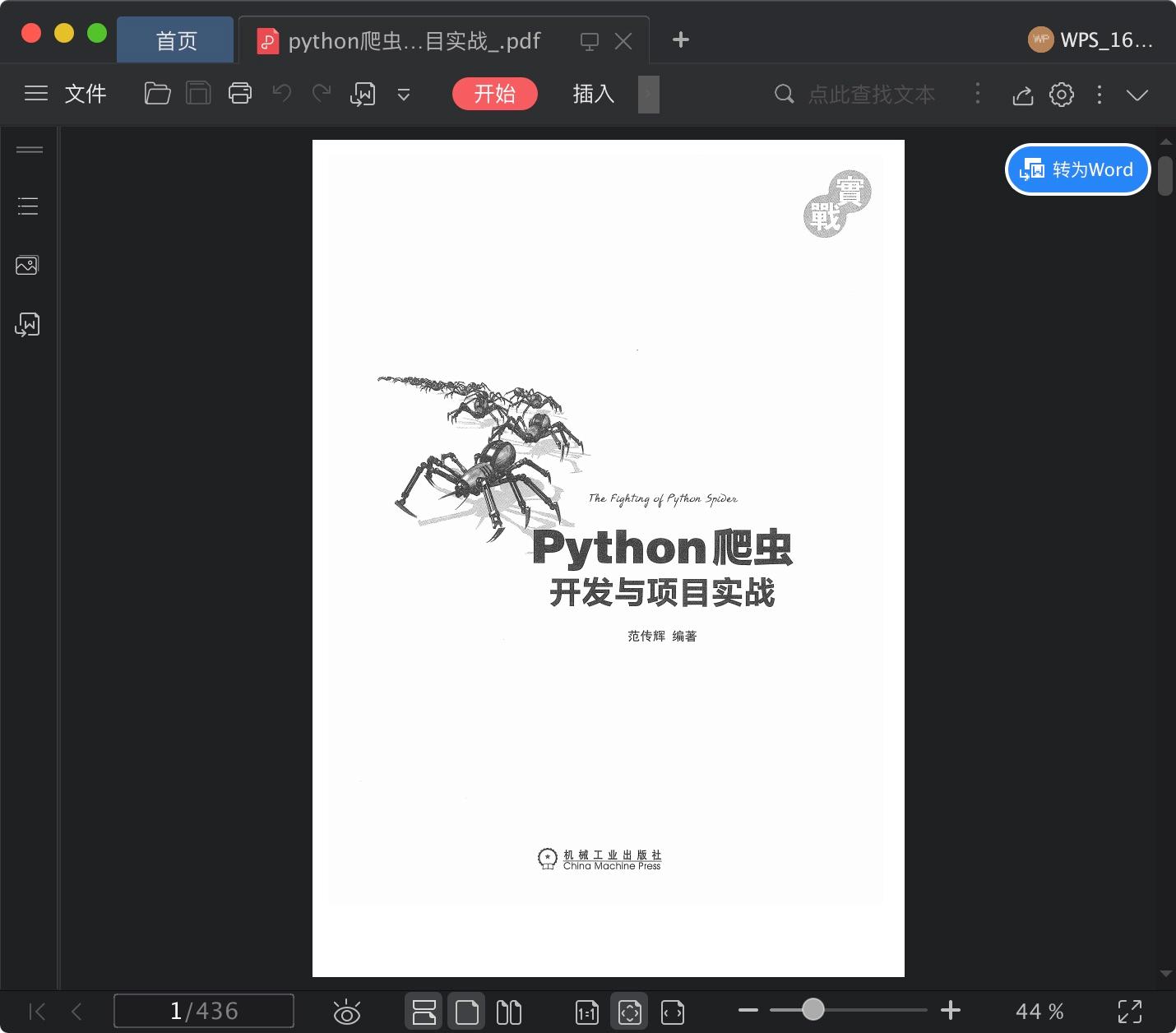Open the WPS_16 account profile
This screenshot has width=1176, height=1033.
coord(1090,39)
